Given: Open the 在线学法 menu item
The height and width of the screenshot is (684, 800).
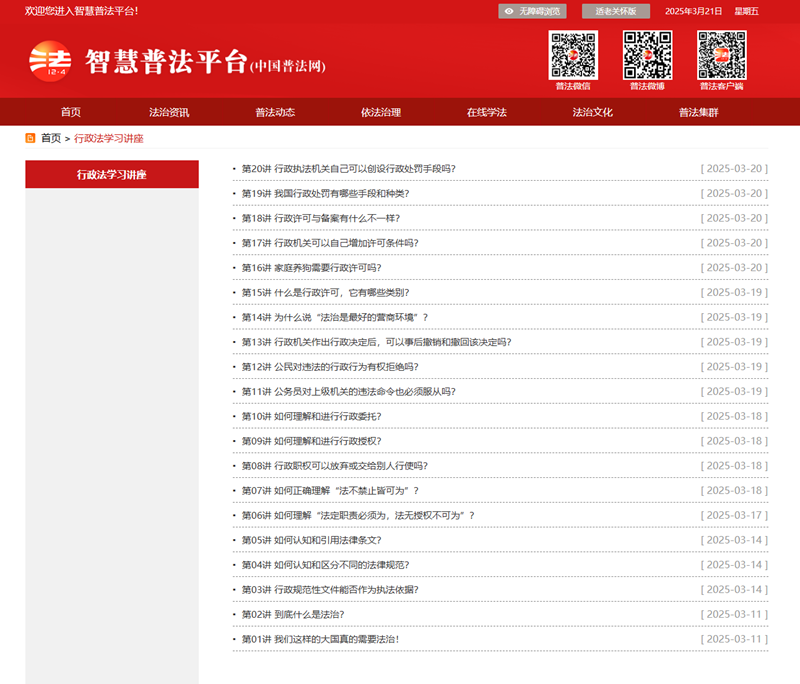Looking at the screenshot, I should [x=487, y=112].
